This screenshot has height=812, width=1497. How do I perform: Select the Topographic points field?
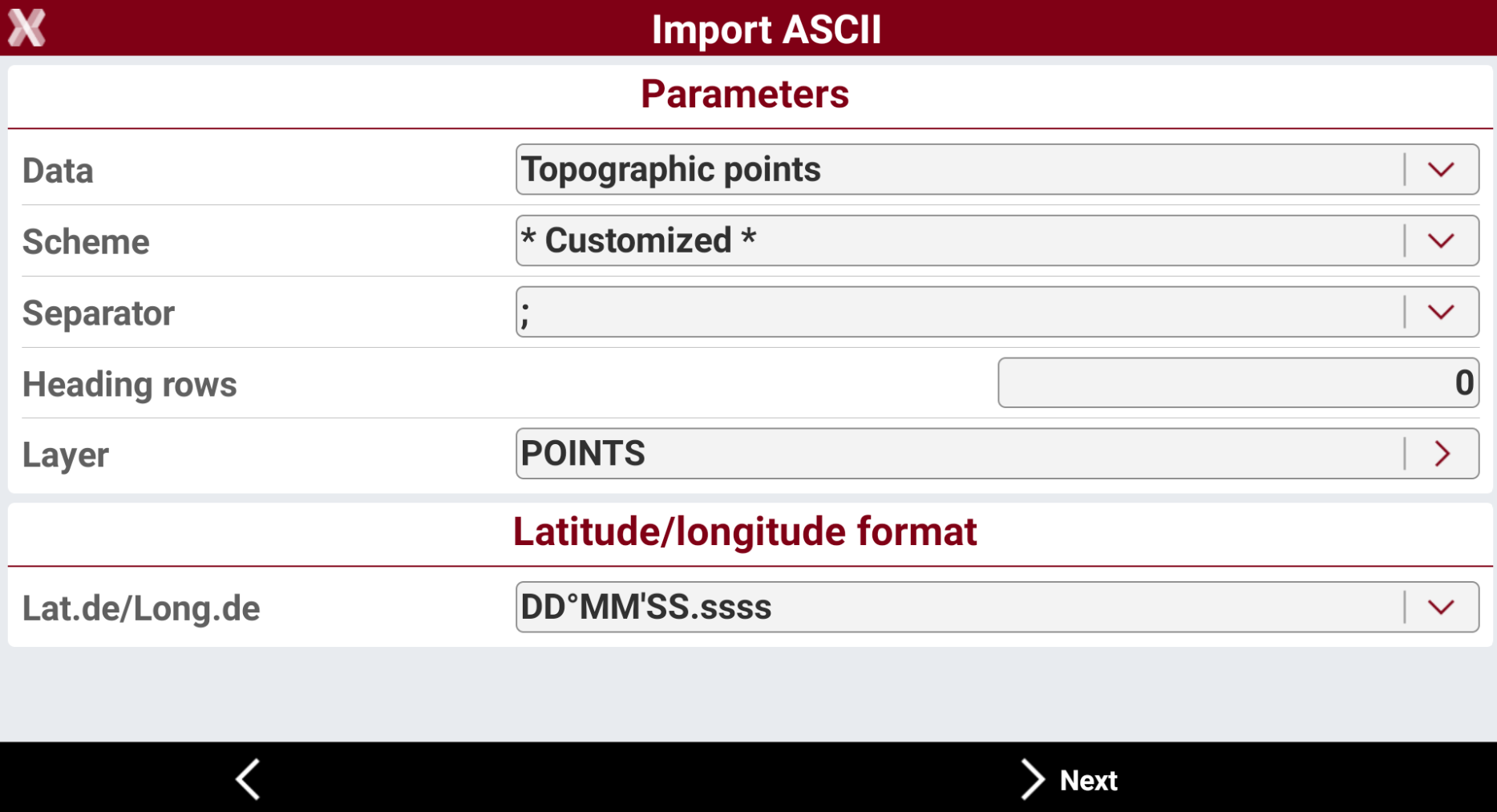(997, 169)
